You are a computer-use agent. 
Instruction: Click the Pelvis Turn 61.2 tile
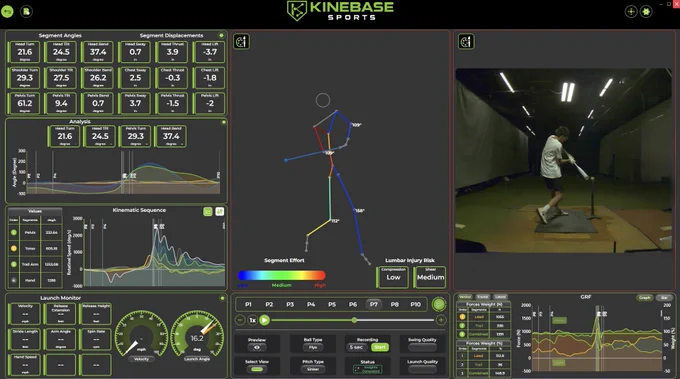25,103
